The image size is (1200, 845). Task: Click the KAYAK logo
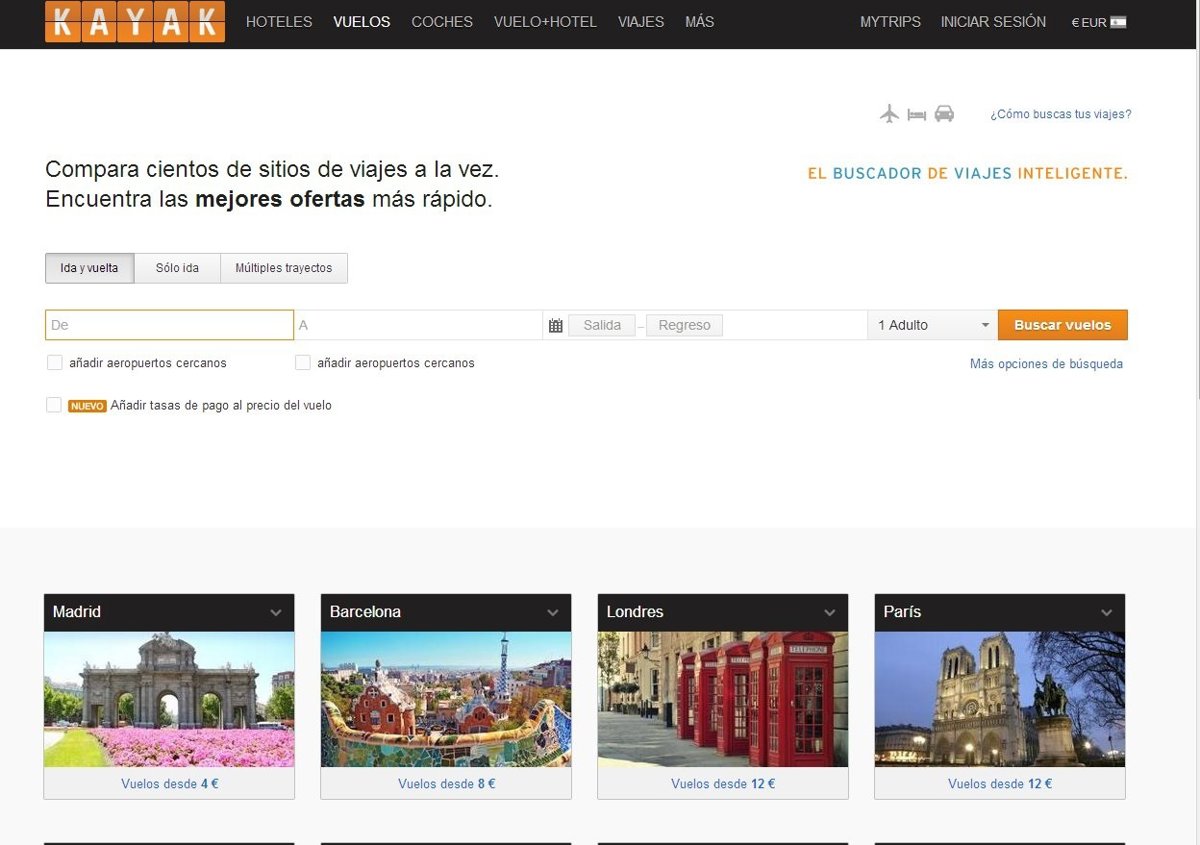pos(135,22)
